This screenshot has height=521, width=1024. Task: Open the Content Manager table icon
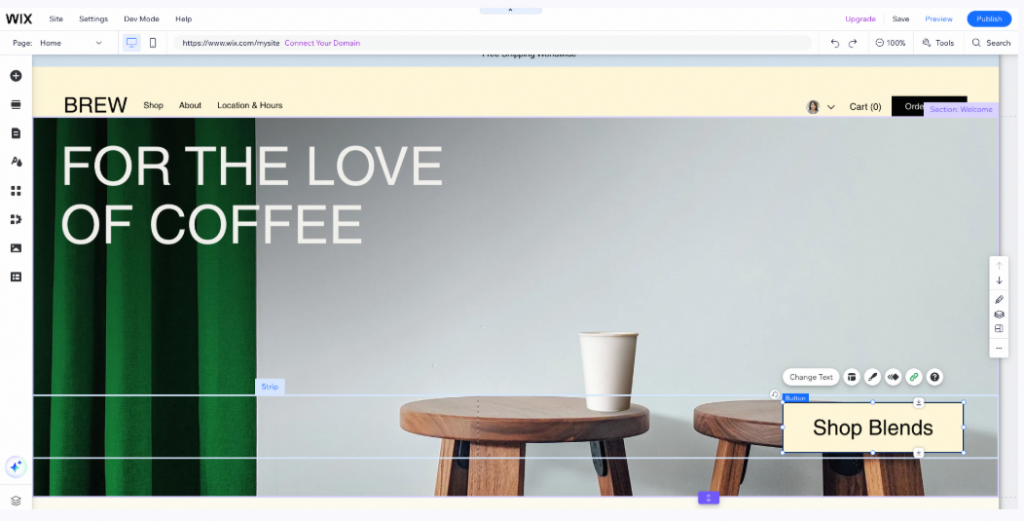16,277
